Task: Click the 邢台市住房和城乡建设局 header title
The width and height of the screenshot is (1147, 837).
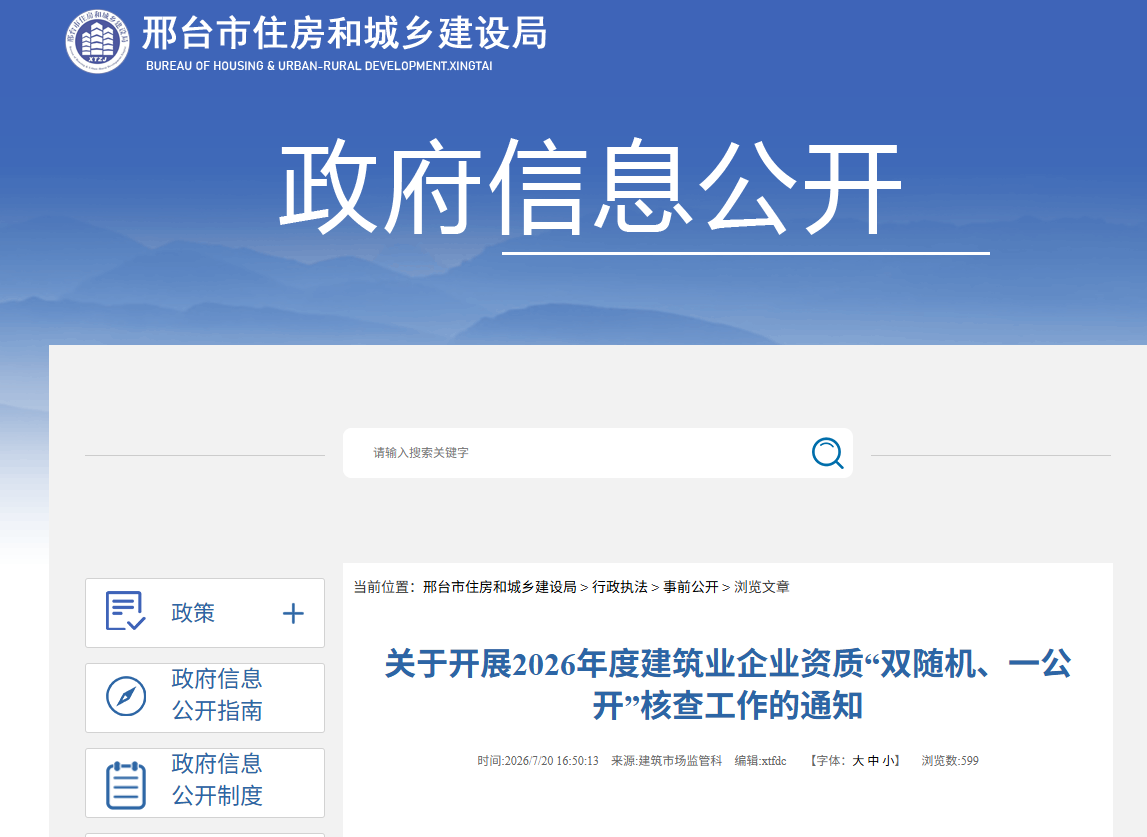Action: click(345, 33)
